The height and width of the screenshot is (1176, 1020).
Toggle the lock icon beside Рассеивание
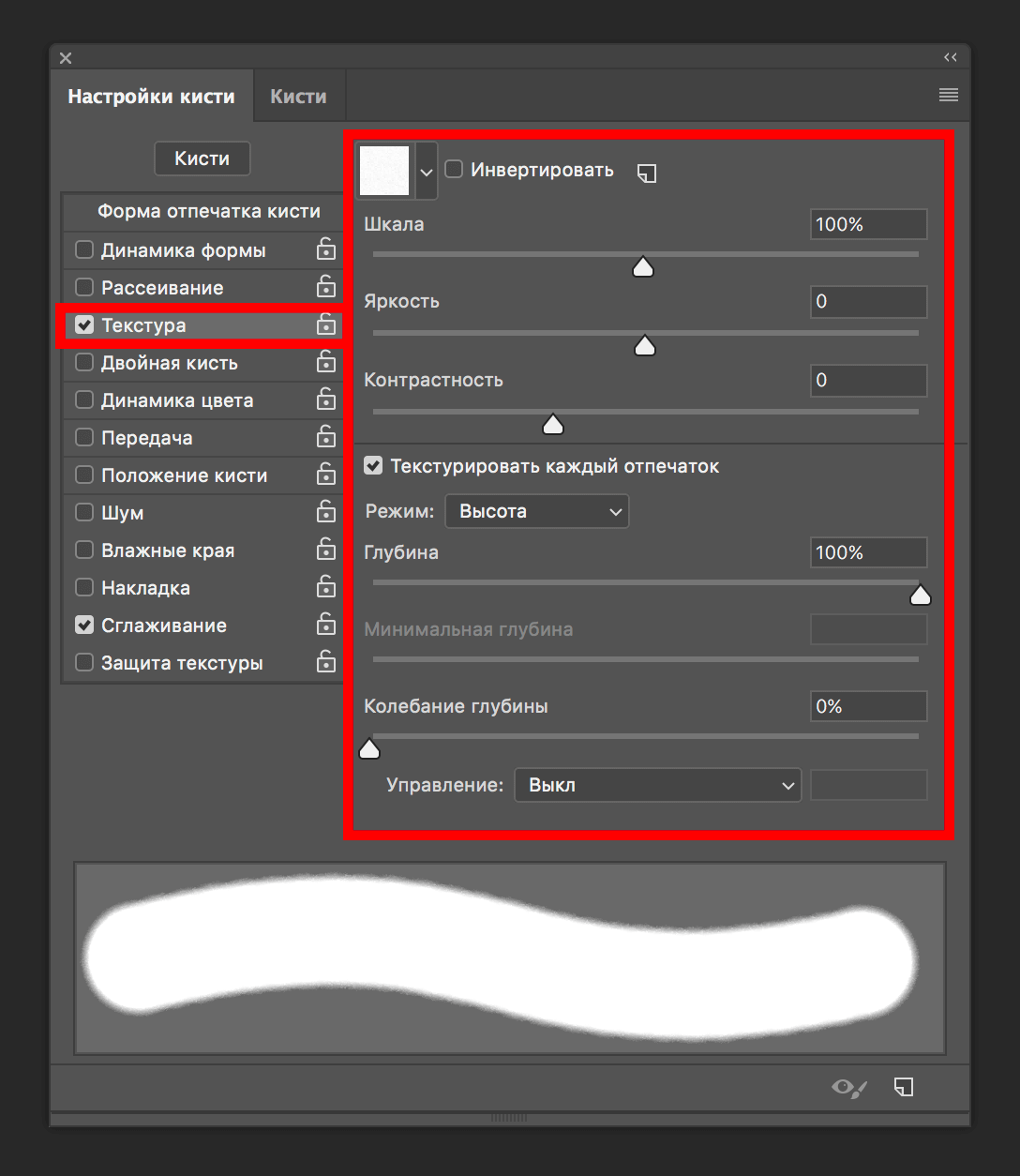tap(325, 287)
